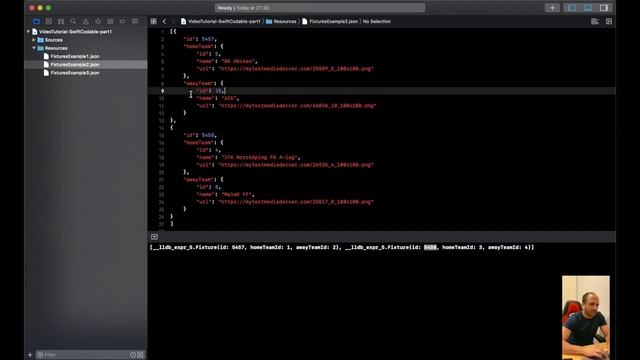Click the add file plus button
Viewport: 640px width, 360px height.
click(30, 355)
